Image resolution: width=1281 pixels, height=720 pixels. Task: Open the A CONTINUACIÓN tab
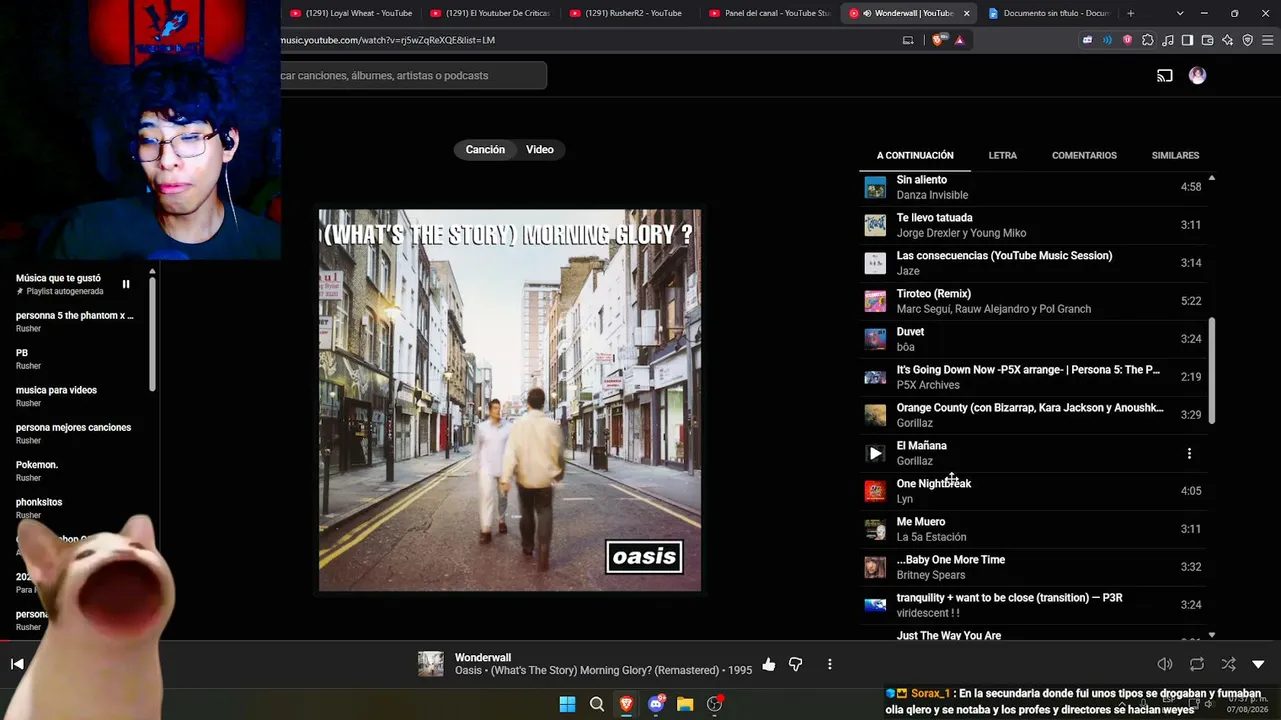coord(915,156)
